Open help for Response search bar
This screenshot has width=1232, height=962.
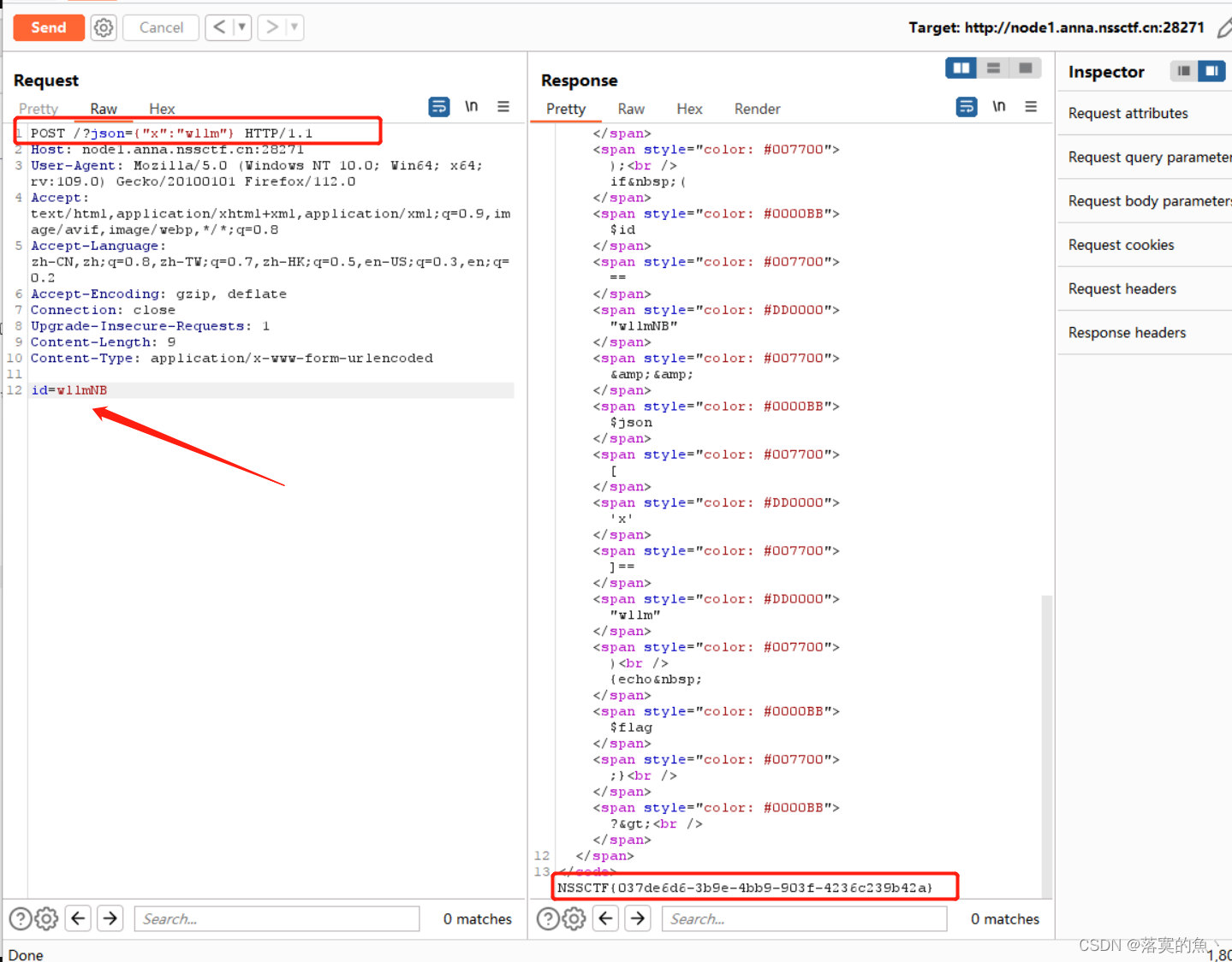pyautogui.click(x=548, y=919)
